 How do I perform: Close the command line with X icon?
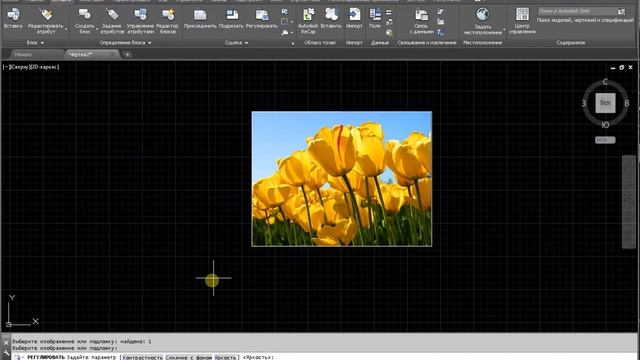tap(6, 343)
